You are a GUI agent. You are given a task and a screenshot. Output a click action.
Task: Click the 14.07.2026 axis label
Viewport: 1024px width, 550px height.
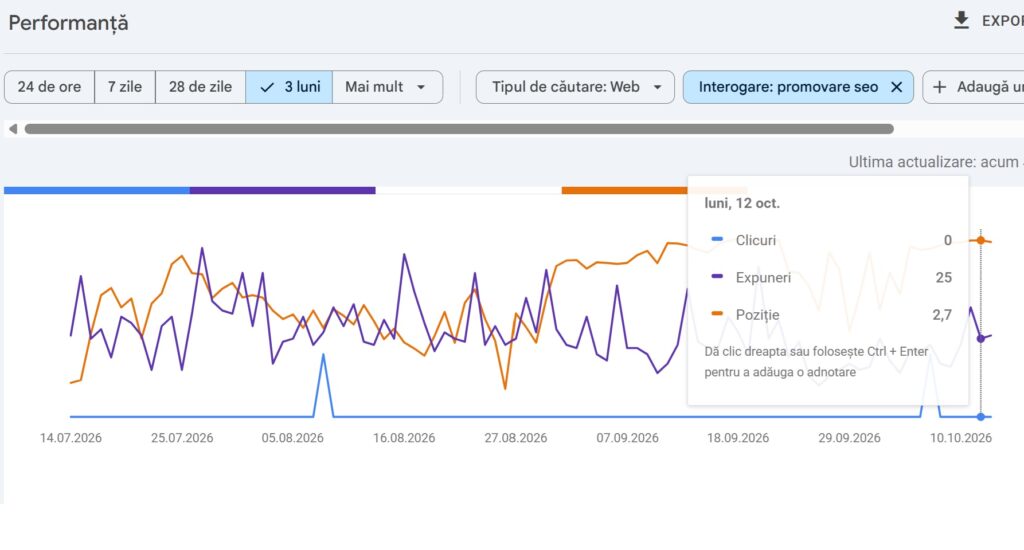tap(71, 438)
